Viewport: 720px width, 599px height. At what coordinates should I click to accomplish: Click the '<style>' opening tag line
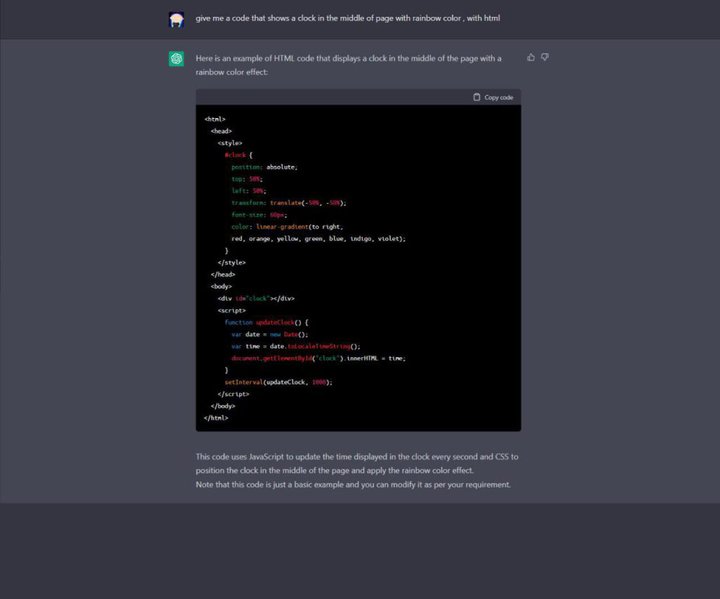230,143
